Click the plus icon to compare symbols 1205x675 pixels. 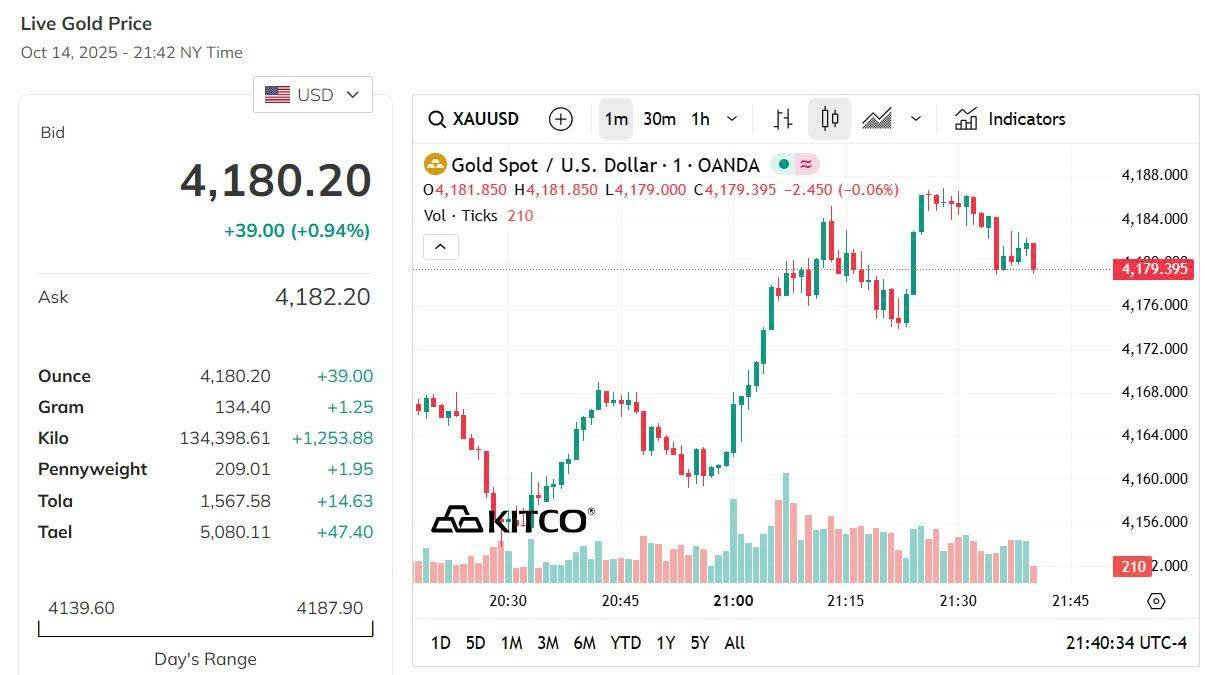pos(561,119)
